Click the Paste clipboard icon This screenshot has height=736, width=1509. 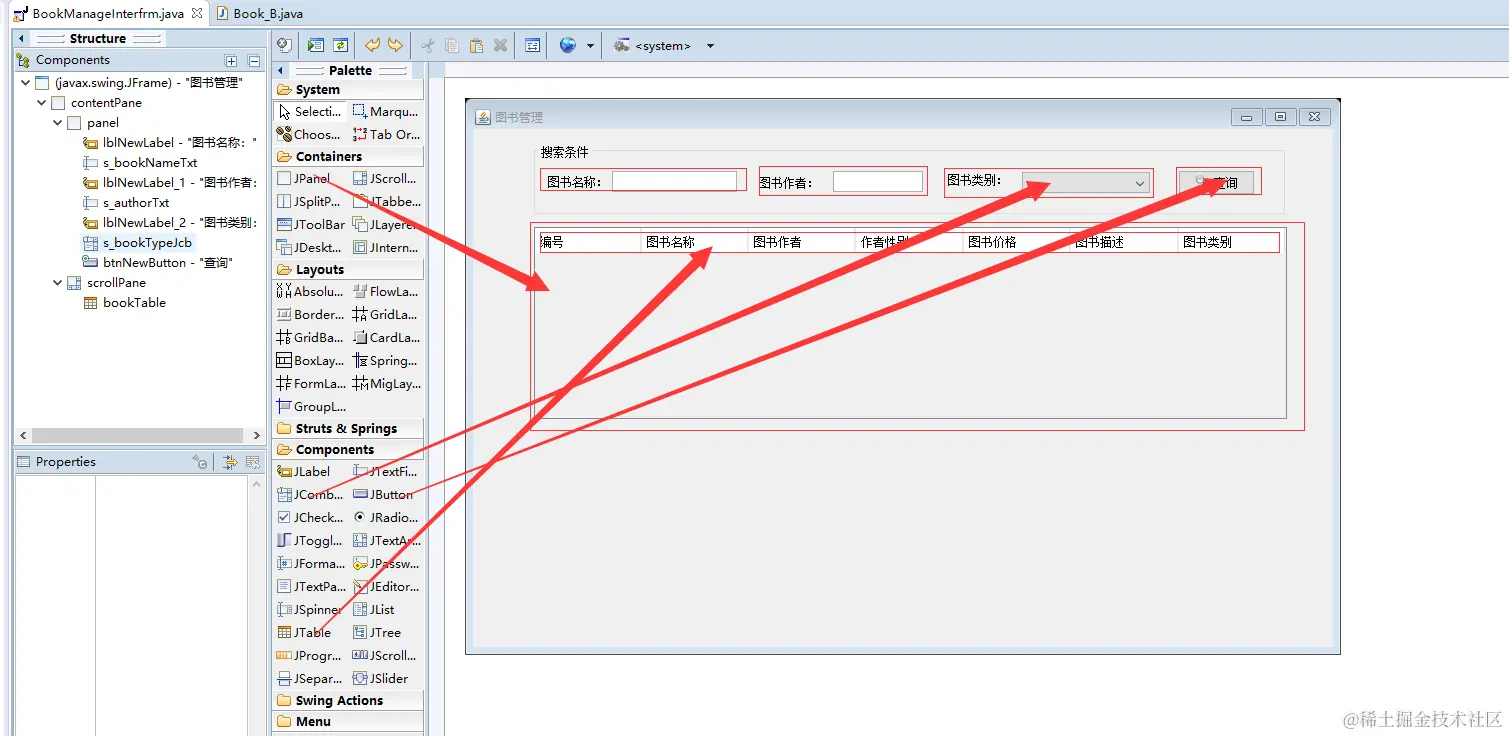point(476,45)
